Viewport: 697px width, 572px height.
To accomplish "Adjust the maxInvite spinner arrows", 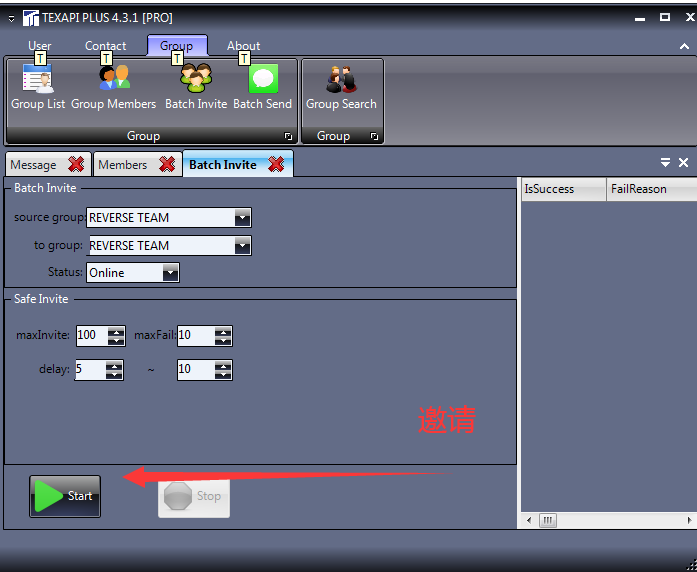I will pyautogui.click(x=116, y=336).
